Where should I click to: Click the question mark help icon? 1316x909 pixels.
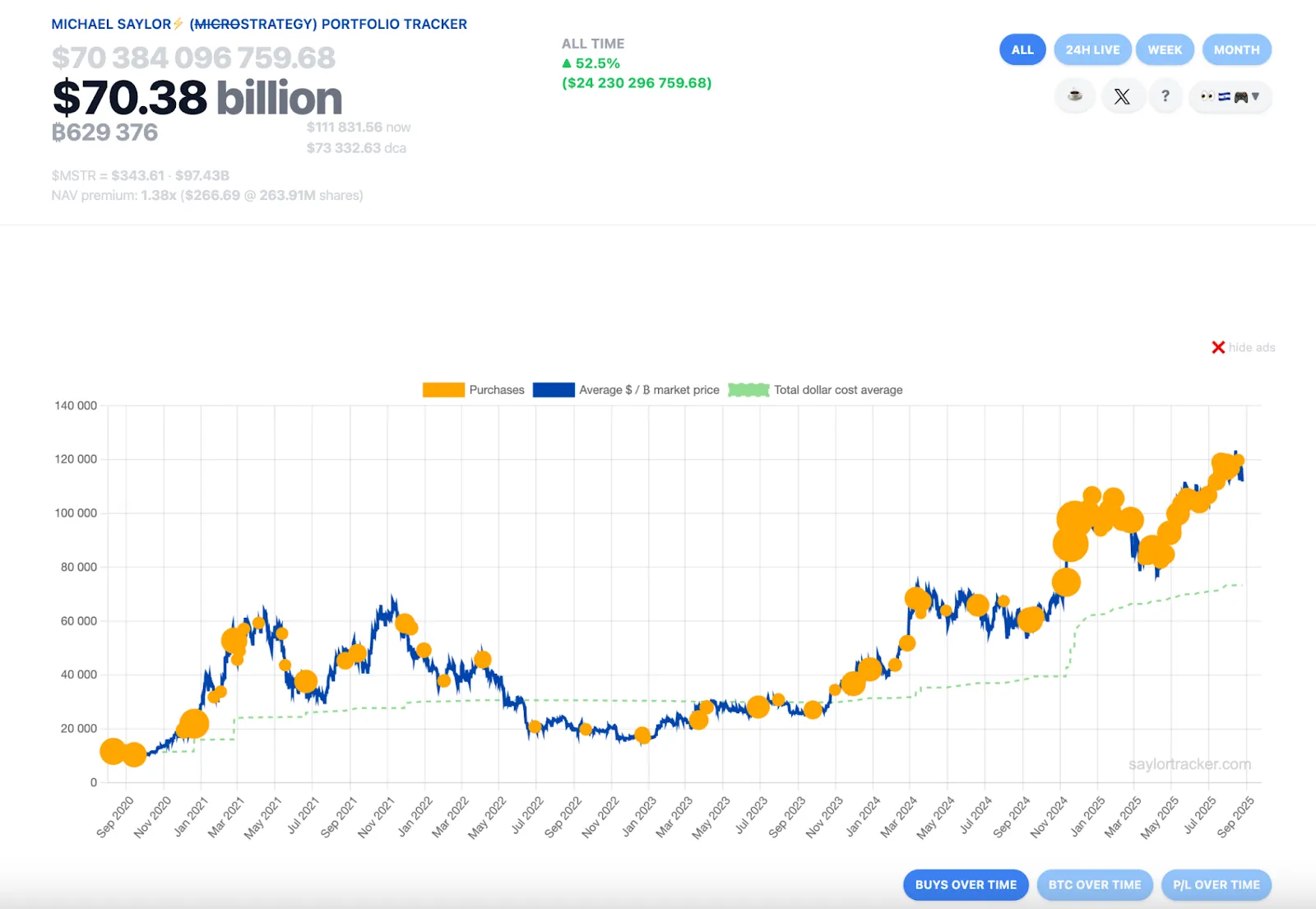pyautogui.click(x=1165, y=96)
